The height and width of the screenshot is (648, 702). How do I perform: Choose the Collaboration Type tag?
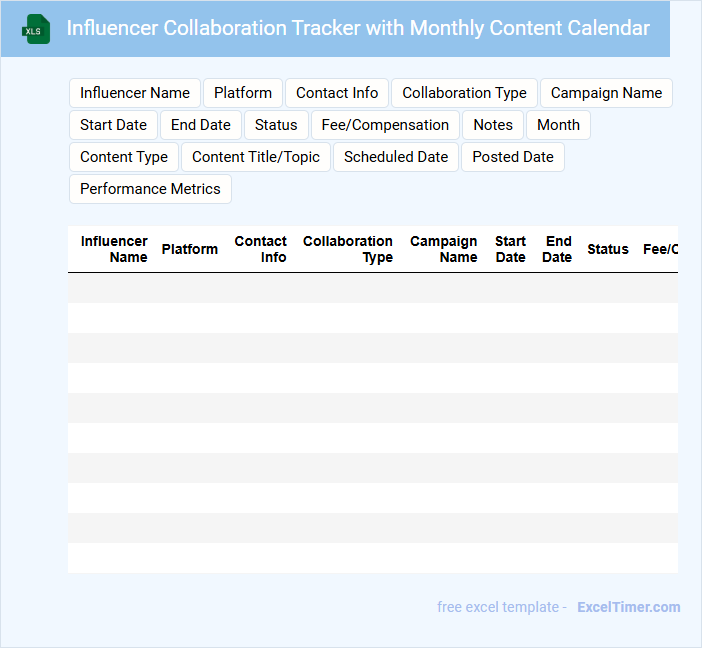point(464,93)
